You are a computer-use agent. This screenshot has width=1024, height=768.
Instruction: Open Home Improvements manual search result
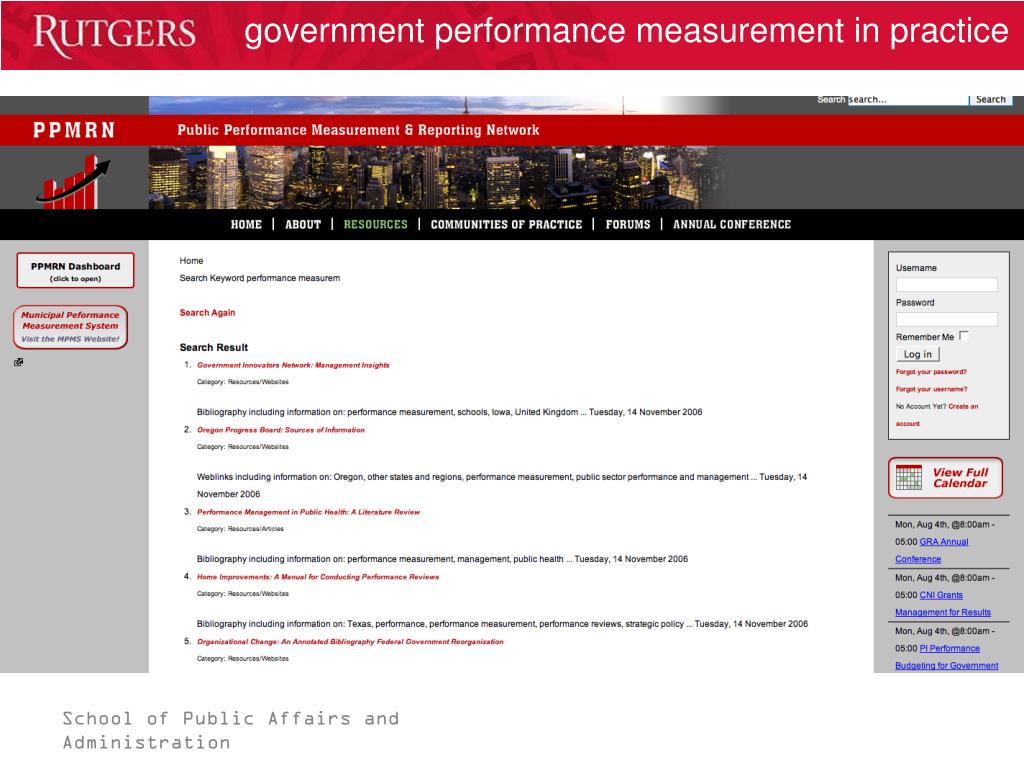318,577
